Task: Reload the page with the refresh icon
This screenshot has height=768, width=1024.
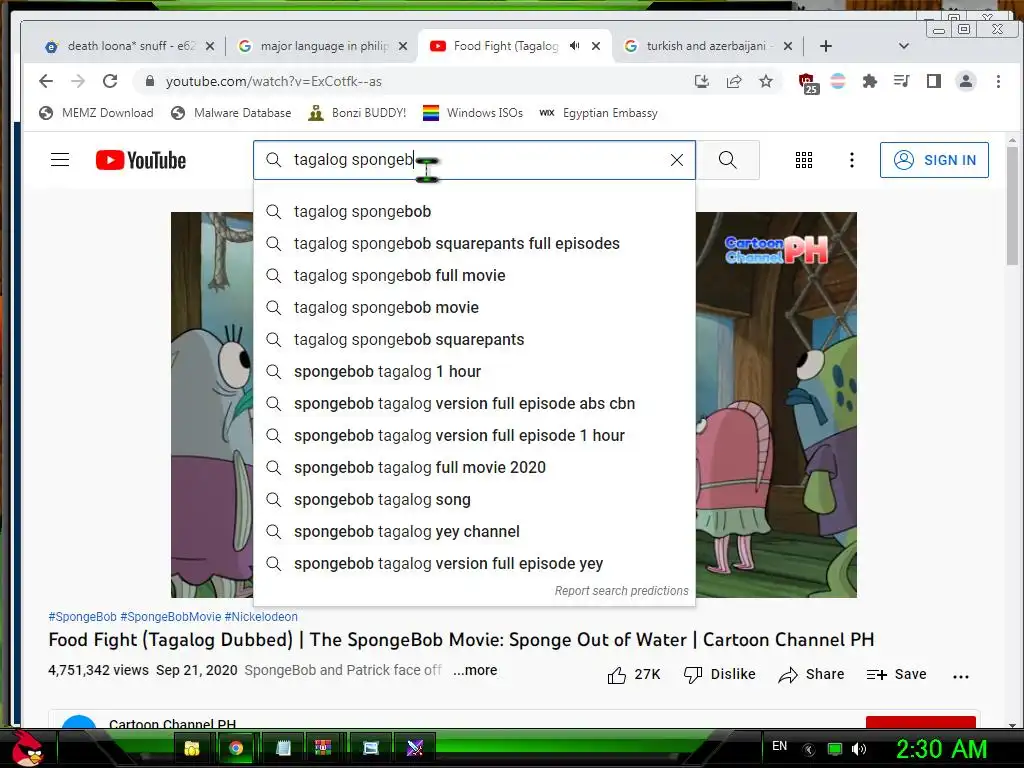Action: 110,81
